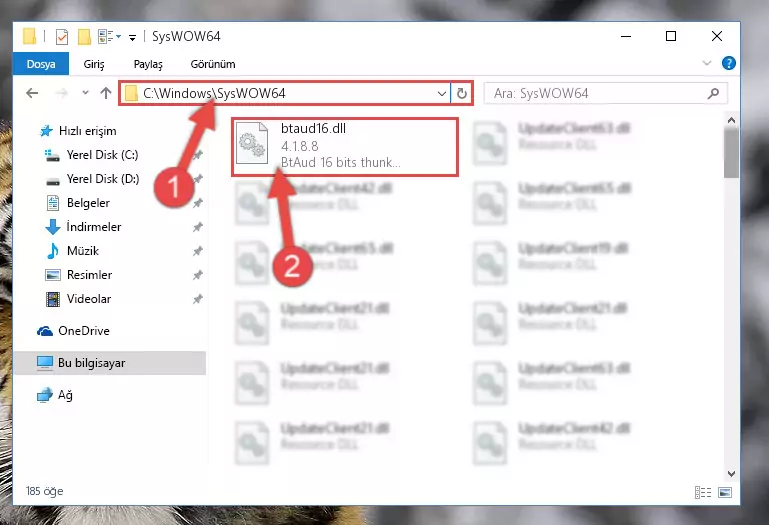
Task: Select Hızlı erişim in the navigation pane
Action: tap(77, 131)
